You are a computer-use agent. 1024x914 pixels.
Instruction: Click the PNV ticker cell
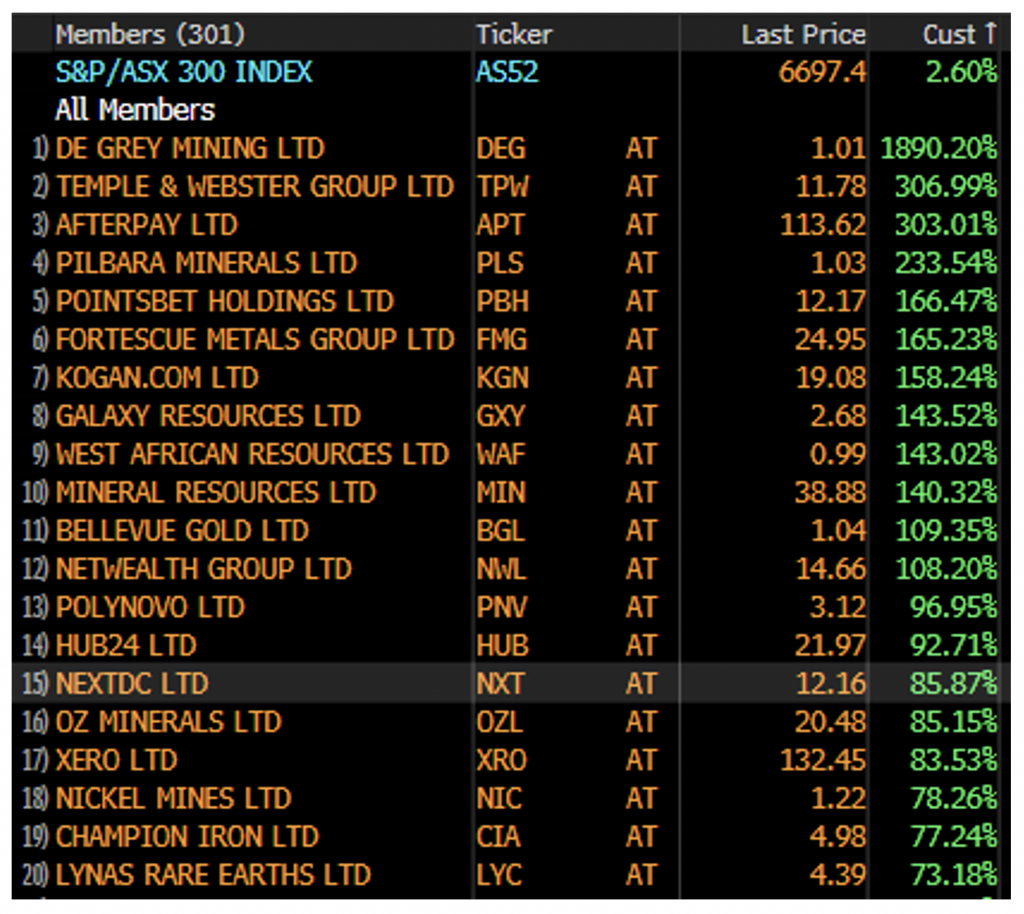(502, 607)
